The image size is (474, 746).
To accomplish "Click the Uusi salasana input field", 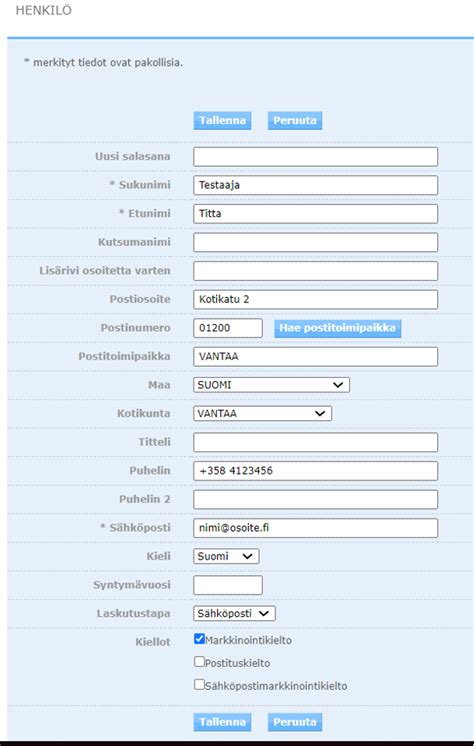I will pos(316,157).
